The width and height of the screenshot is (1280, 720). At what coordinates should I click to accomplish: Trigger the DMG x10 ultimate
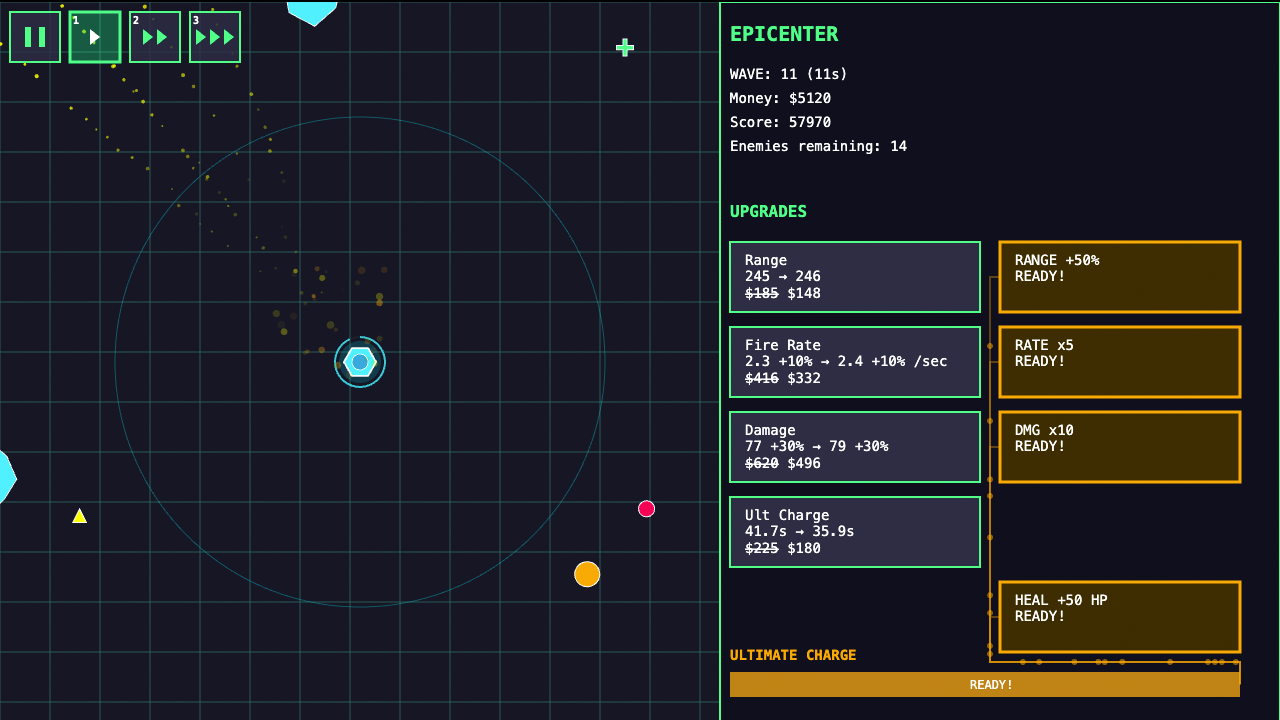tap(1120, 447)
